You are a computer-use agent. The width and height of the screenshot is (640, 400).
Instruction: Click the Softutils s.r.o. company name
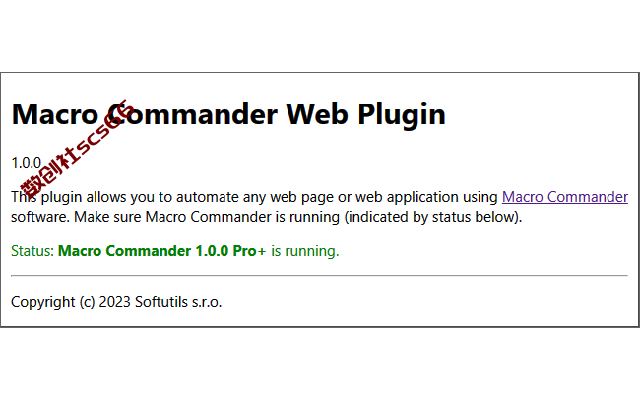click(178, 302)
